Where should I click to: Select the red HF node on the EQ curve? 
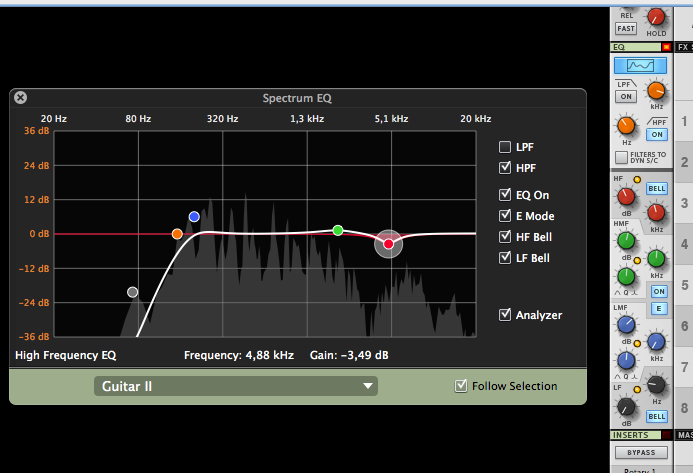[x=388, y=244]
